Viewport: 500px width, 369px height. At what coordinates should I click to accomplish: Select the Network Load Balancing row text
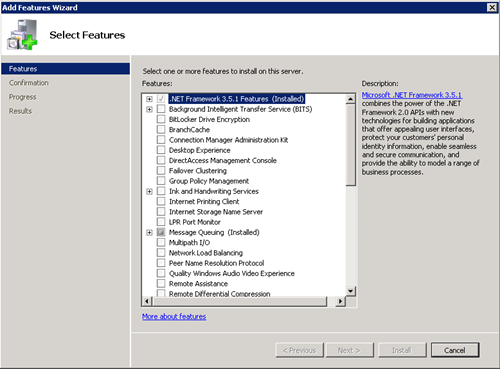pos(206,253)
